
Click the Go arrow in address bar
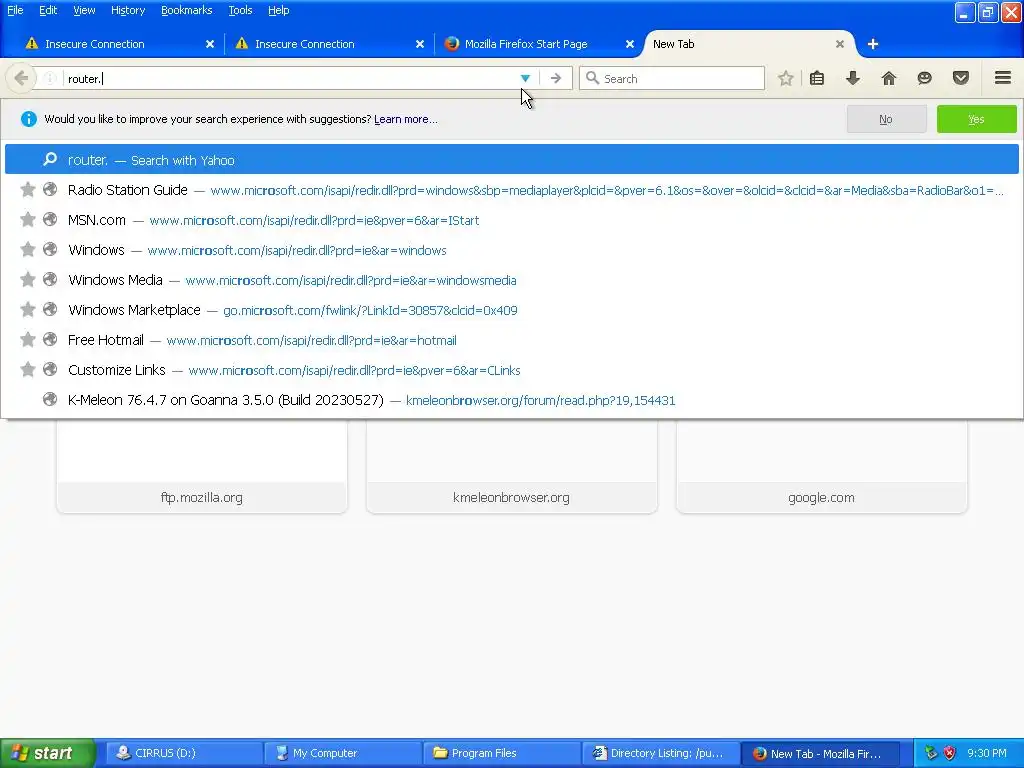(556, 78)
